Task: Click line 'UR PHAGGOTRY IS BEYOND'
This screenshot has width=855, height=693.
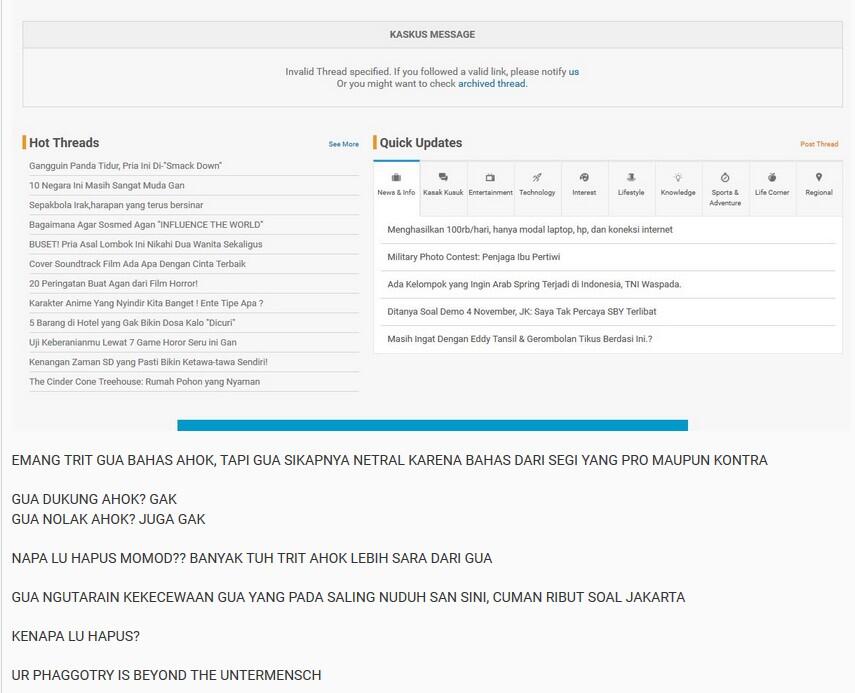Action: tap(166, 675)
